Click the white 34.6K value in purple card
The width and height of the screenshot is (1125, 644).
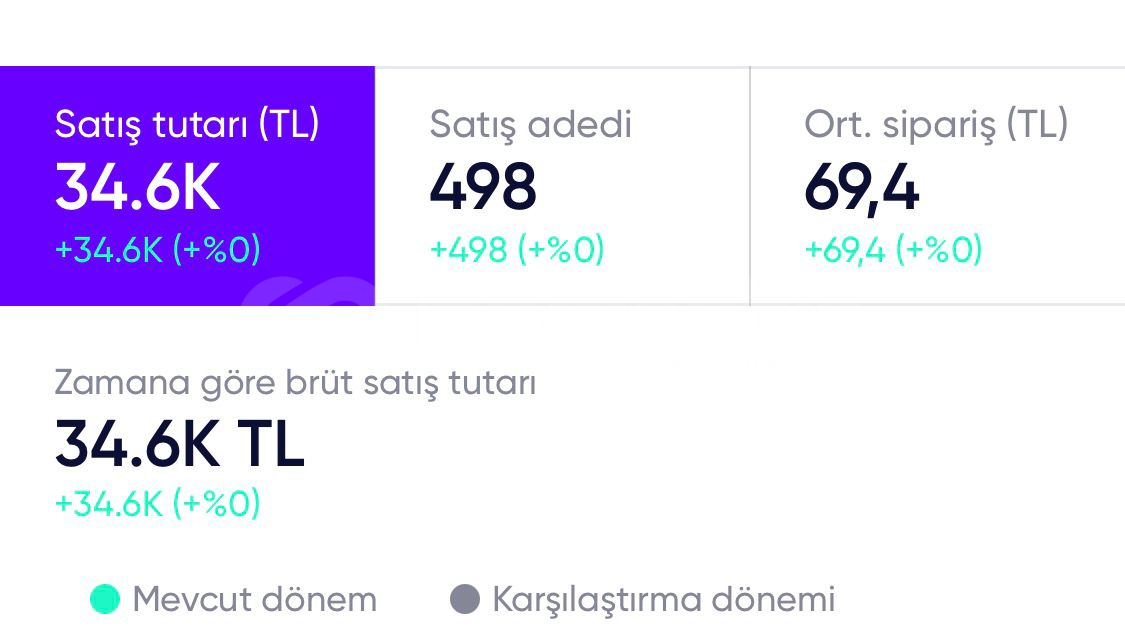[137, 188]
